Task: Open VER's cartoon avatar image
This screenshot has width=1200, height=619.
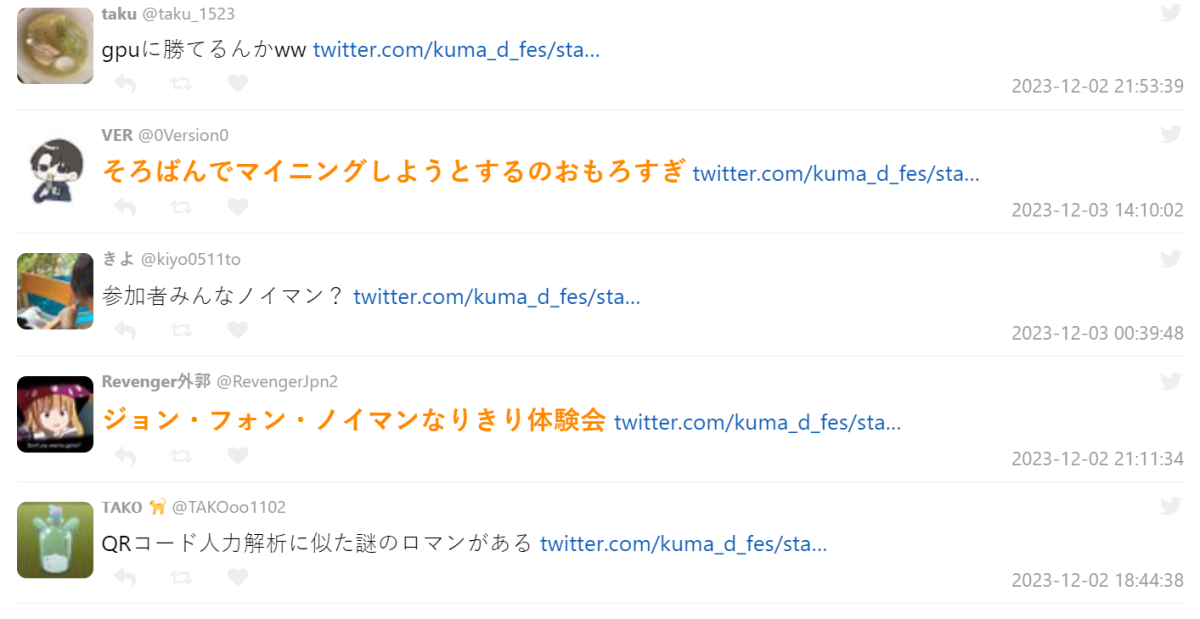Action: (x=55, y=169)
